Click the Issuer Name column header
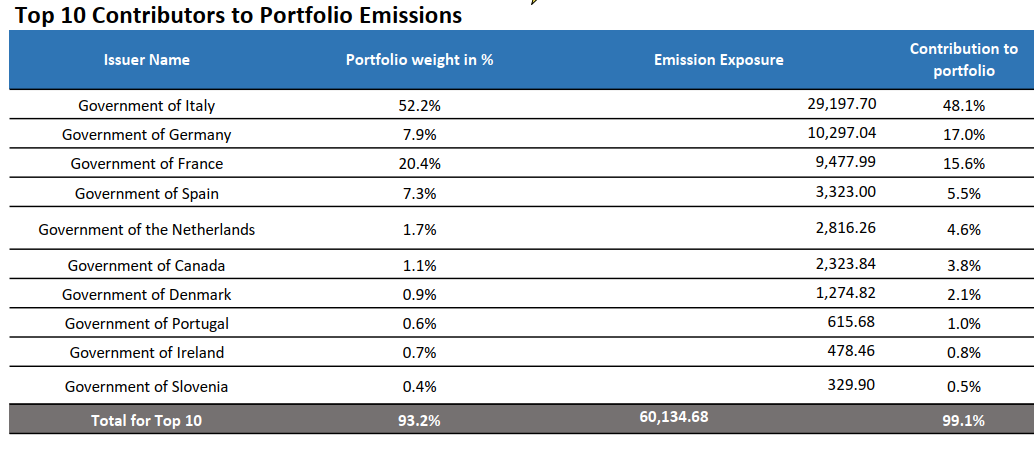1034x457 pixels. click(146, 60)
